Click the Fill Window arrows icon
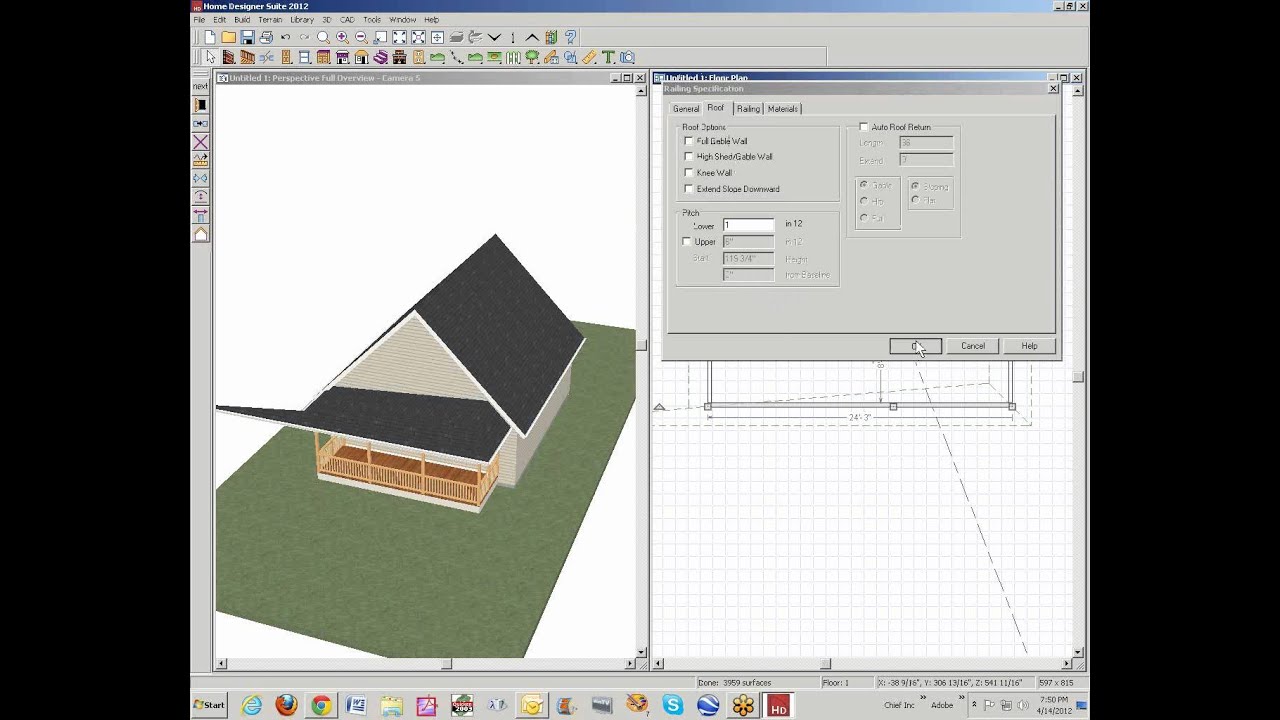The height and width of the screenshot is (720, 1280). point(399,37)
